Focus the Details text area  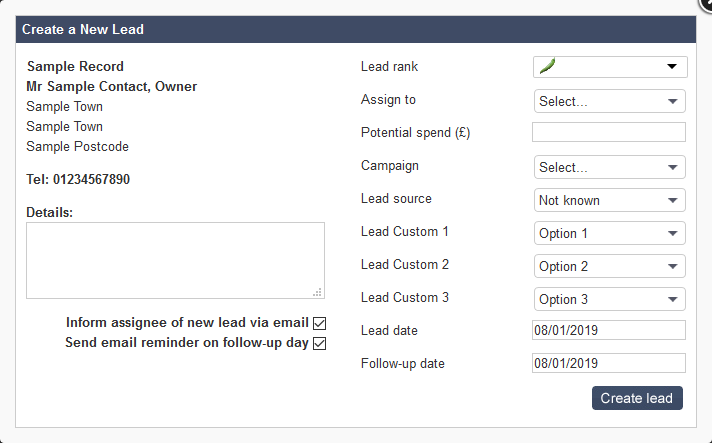pyautogui.click(x=175, y=260)
